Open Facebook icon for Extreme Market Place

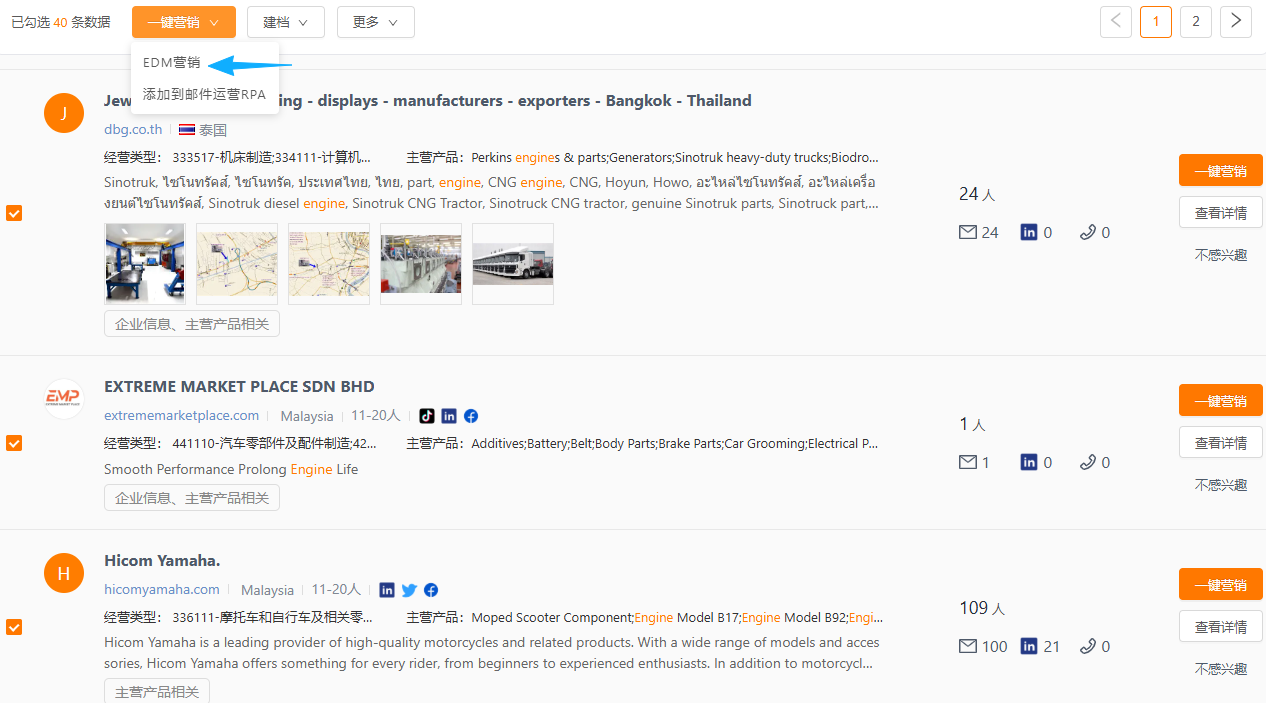471,416
